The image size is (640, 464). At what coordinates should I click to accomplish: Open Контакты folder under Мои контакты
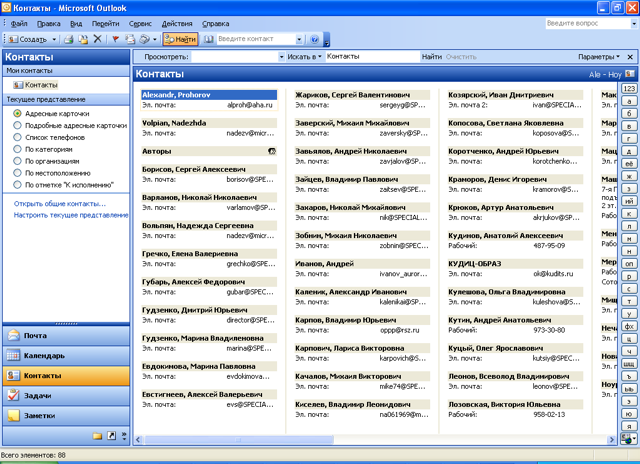tap(36, 85)
